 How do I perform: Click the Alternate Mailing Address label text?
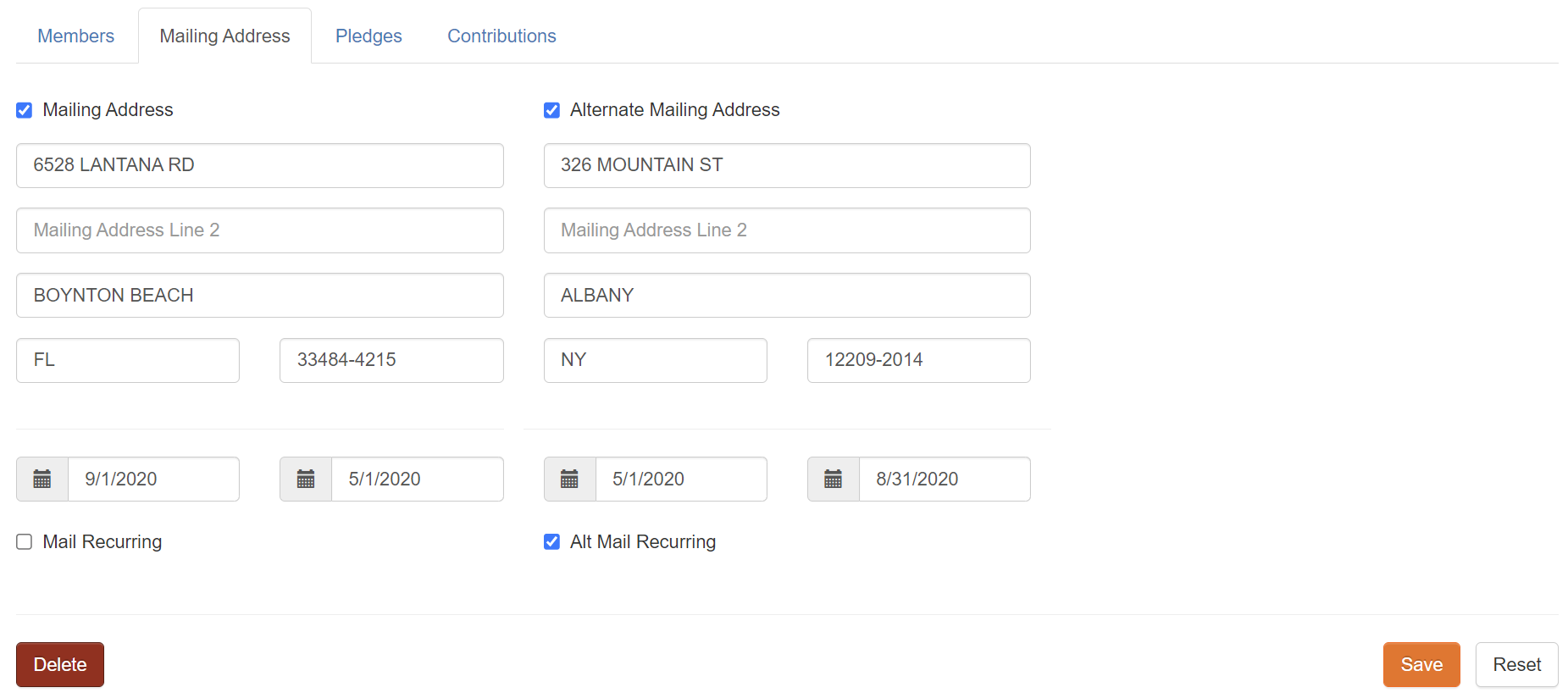click(x=674, y=110)
